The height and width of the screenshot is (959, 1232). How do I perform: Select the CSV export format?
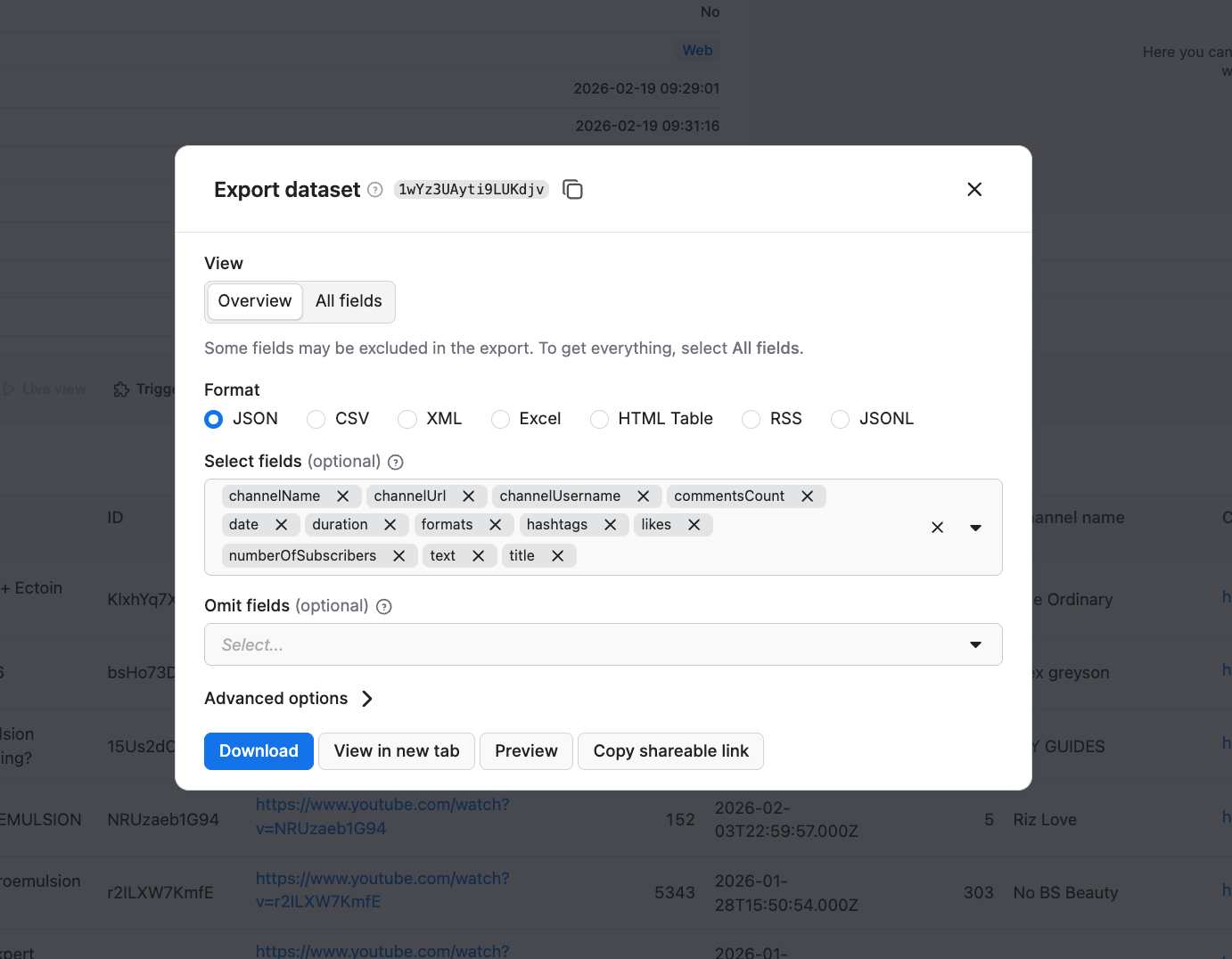[316, 419]
